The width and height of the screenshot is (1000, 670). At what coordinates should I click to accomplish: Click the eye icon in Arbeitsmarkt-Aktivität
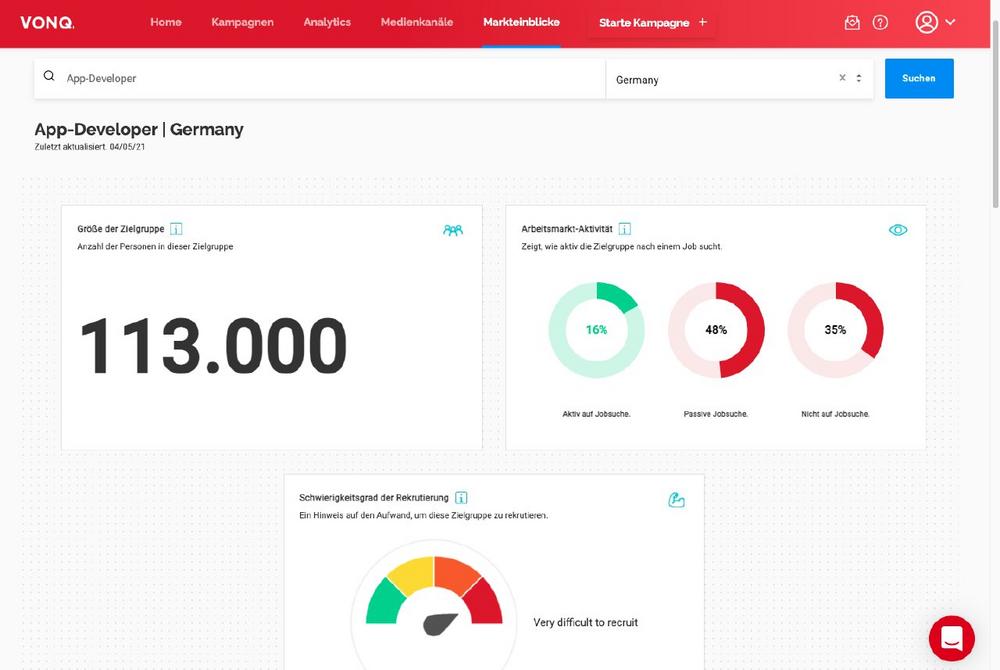click(x=898, y=230)
